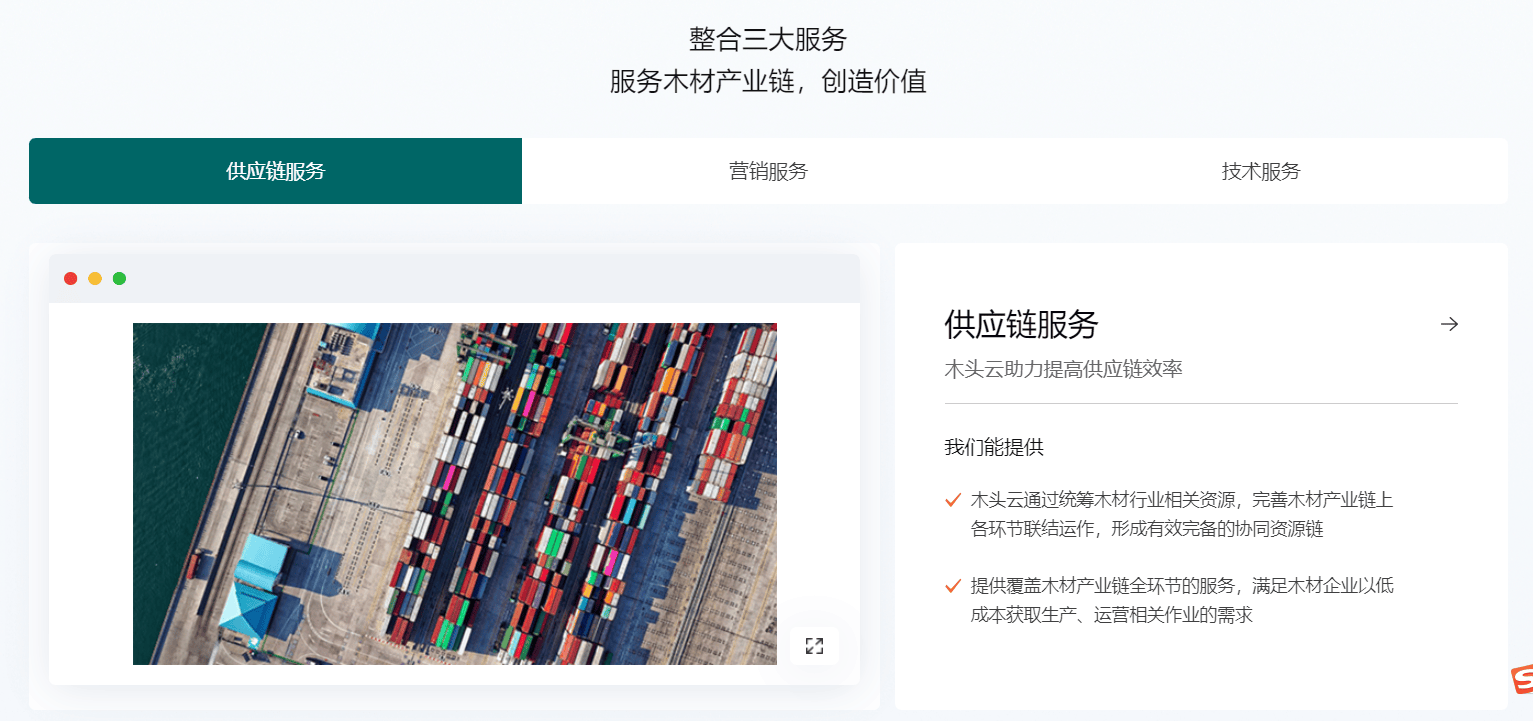Click the subtitle 木头云助力提高供应链效率
The image size is (1533, 721).
click(1063, 369)
